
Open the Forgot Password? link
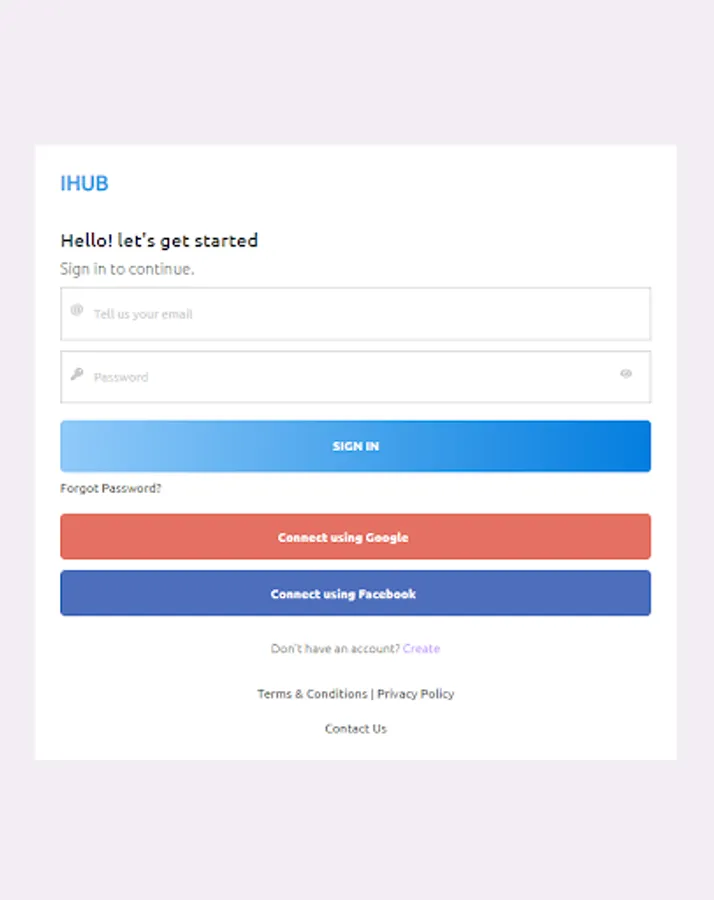(x=111, y=488)
